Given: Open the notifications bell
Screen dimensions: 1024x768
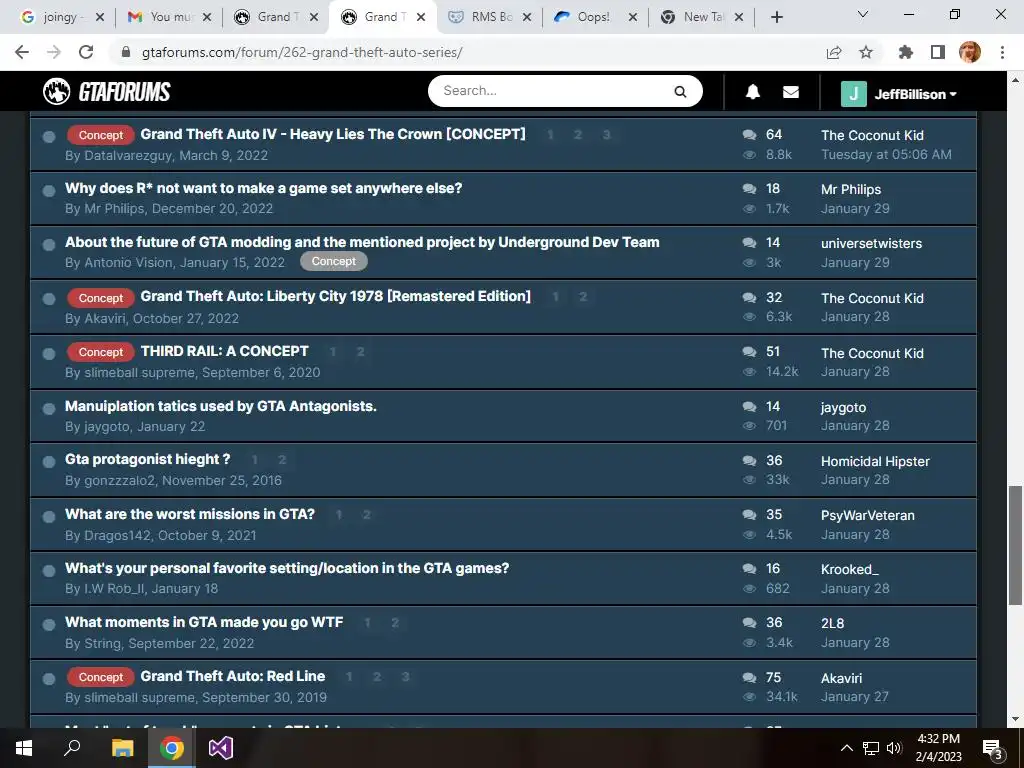Looking at the screenshot, I should point(752,92).
